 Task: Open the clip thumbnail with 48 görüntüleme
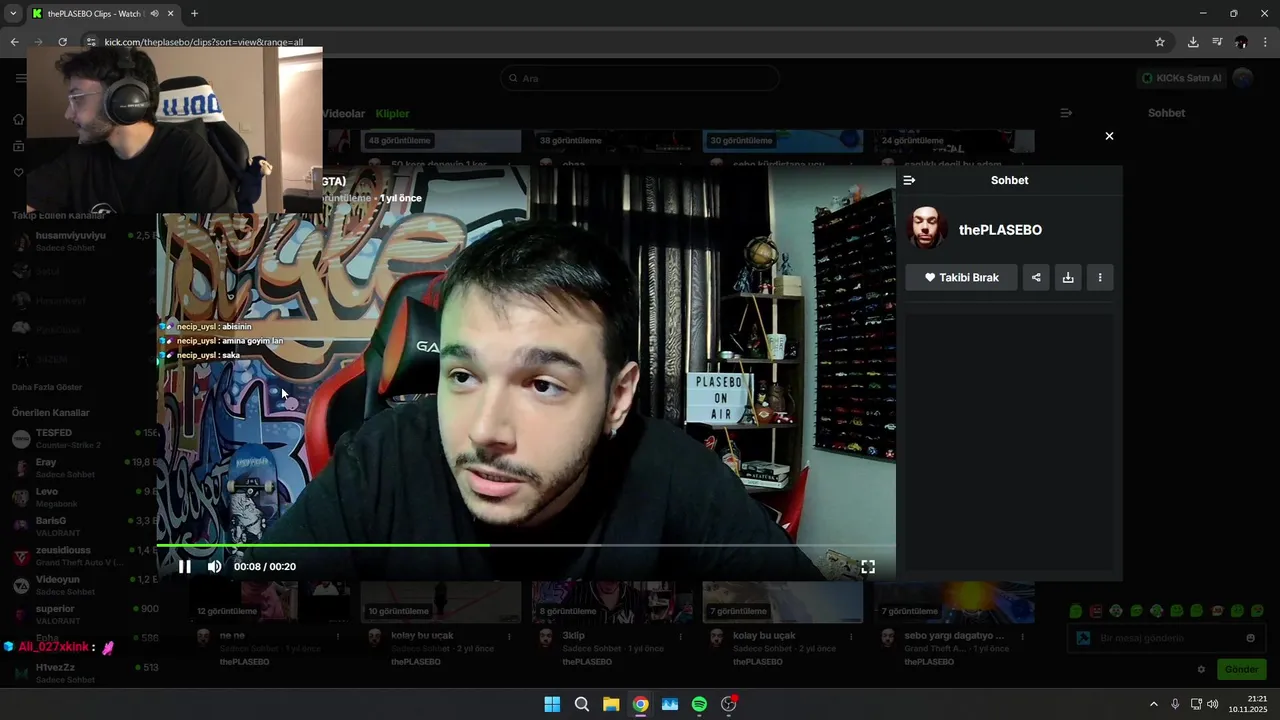tap(442, 141)
